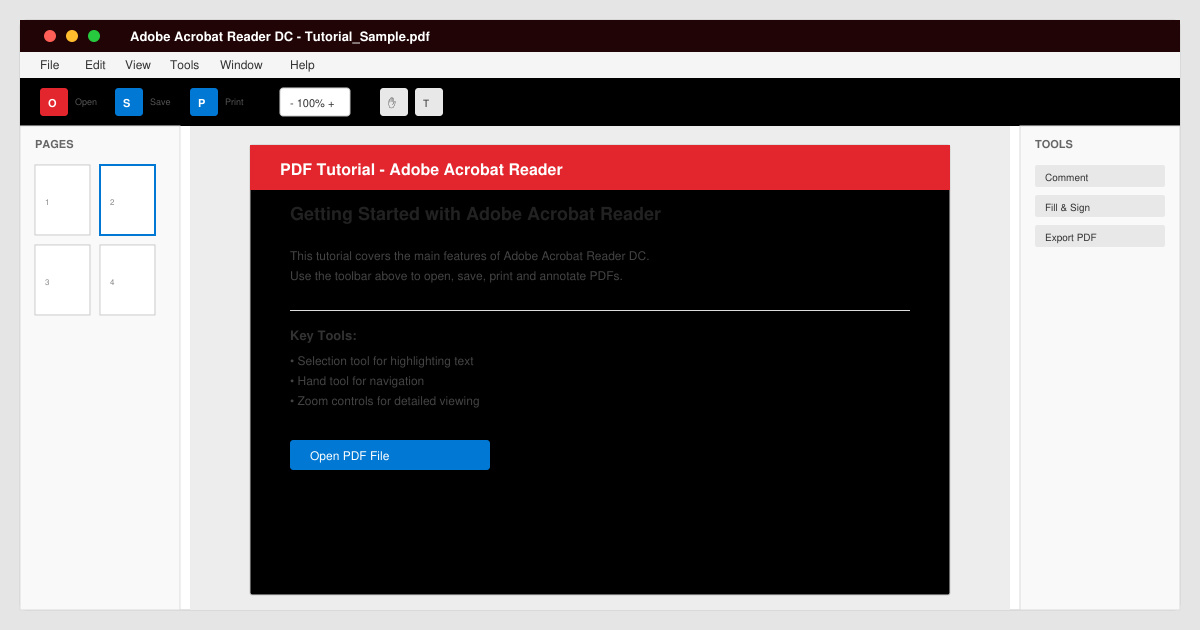Viewport: 1200px width, 630px height.
Task: Select page 1 thumbnail
Action: 62,200
